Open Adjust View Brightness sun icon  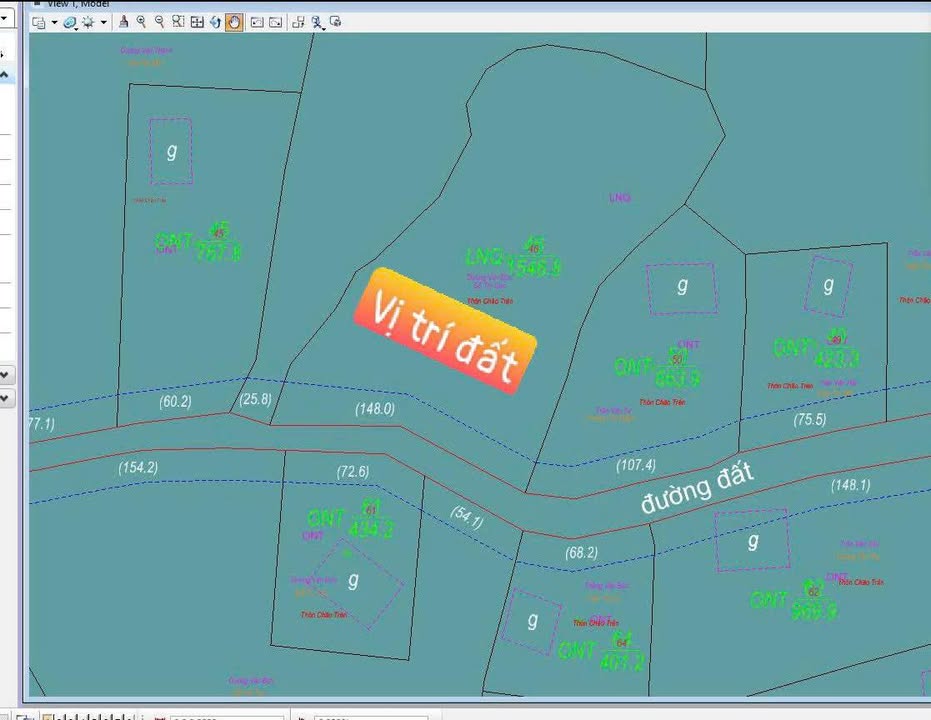[x=89, y=22]
